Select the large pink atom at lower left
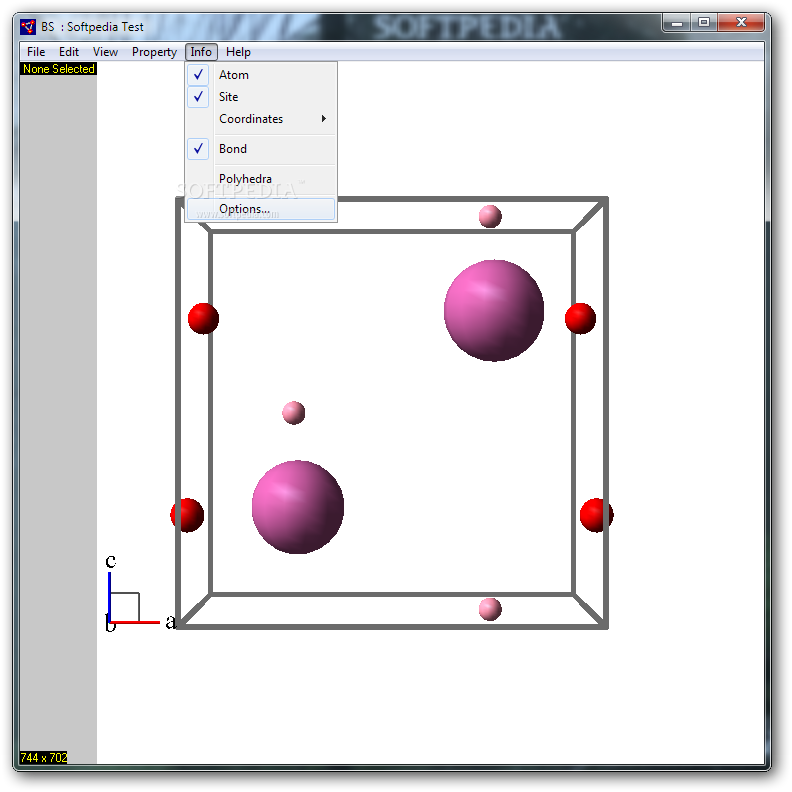 click(x=298, y=507)
